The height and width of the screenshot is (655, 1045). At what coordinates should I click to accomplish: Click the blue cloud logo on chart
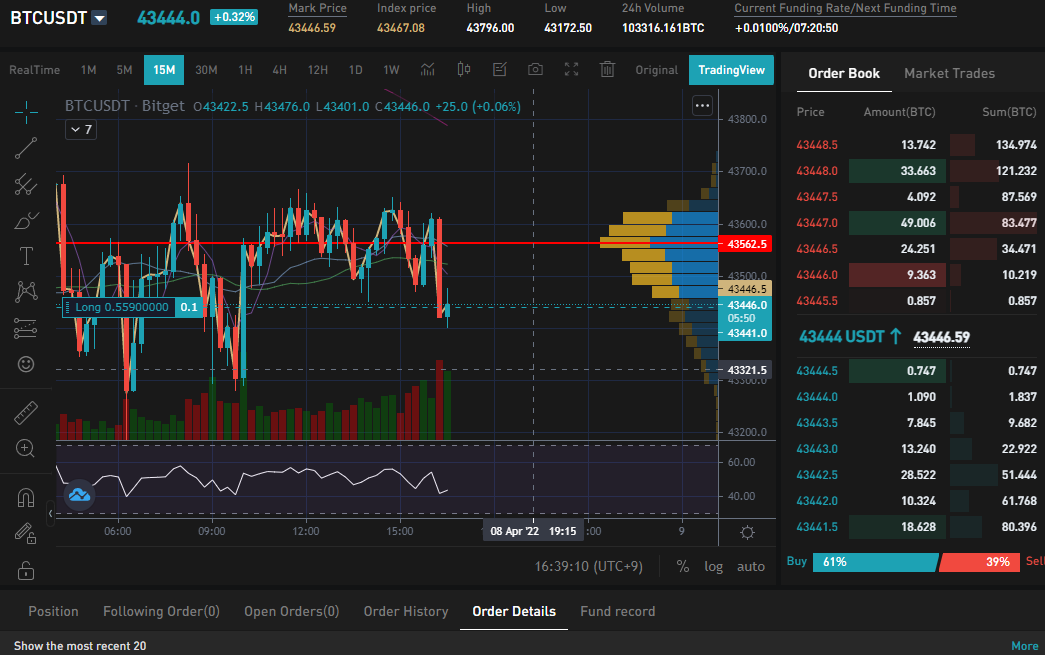[x=79, y=495]
